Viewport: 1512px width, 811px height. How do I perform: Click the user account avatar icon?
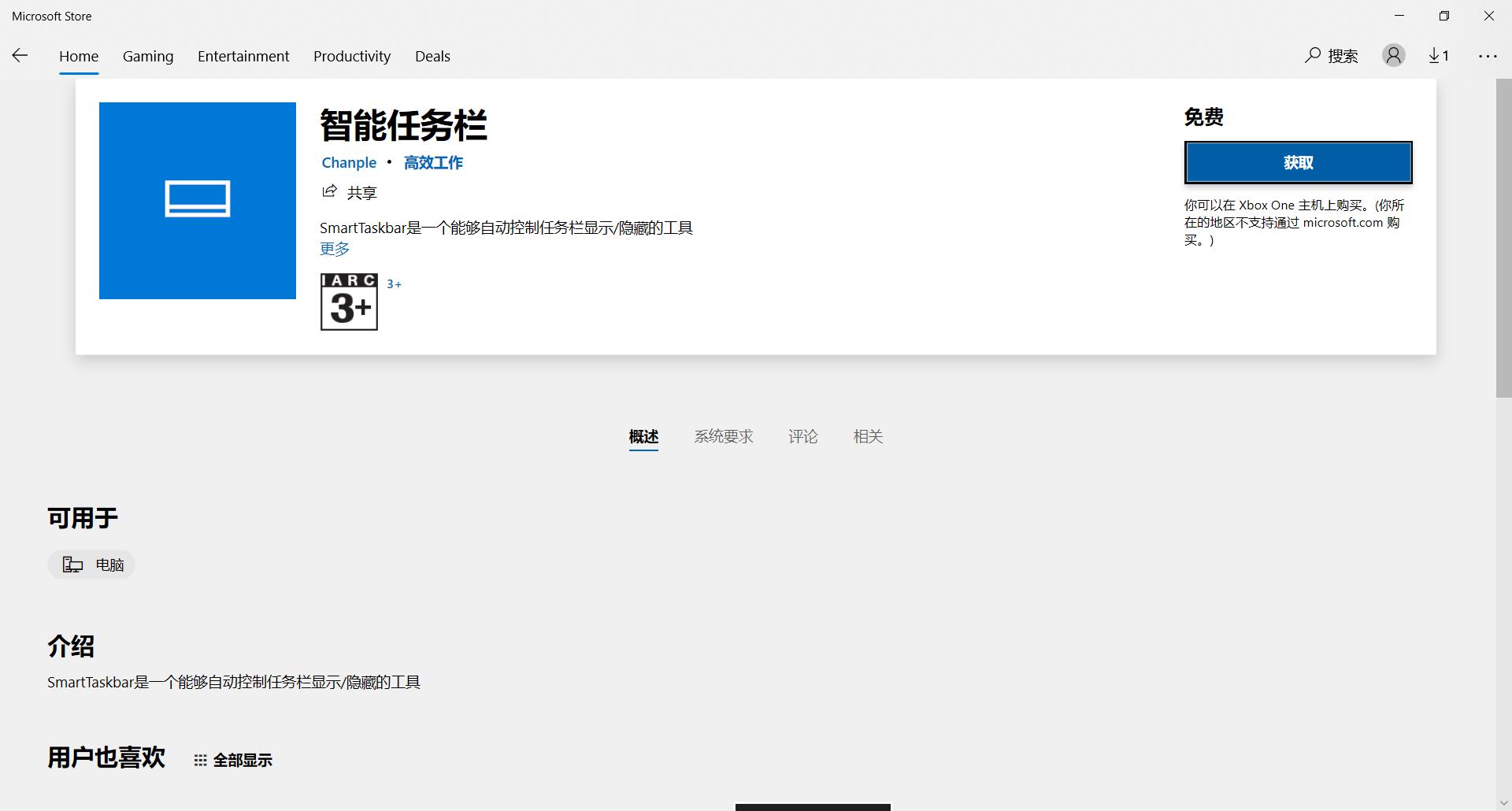click(1393, 56)
